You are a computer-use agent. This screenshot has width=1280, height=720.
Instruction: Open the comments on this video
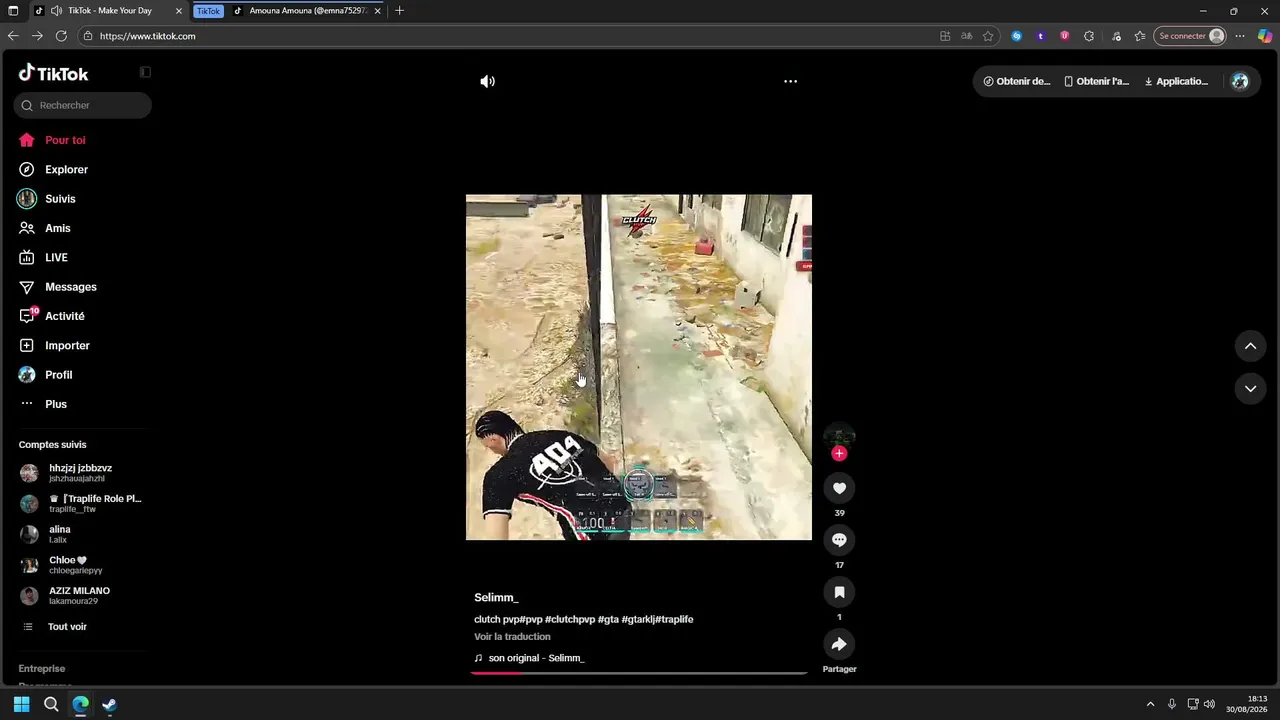[839, 540]
